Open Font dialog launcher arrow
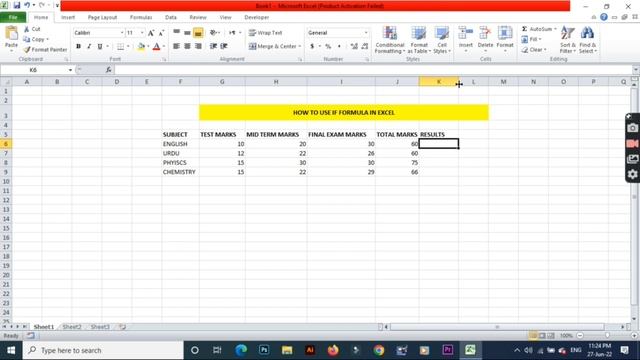The width and height of the screenshot is (640, 360). [164, 60]
